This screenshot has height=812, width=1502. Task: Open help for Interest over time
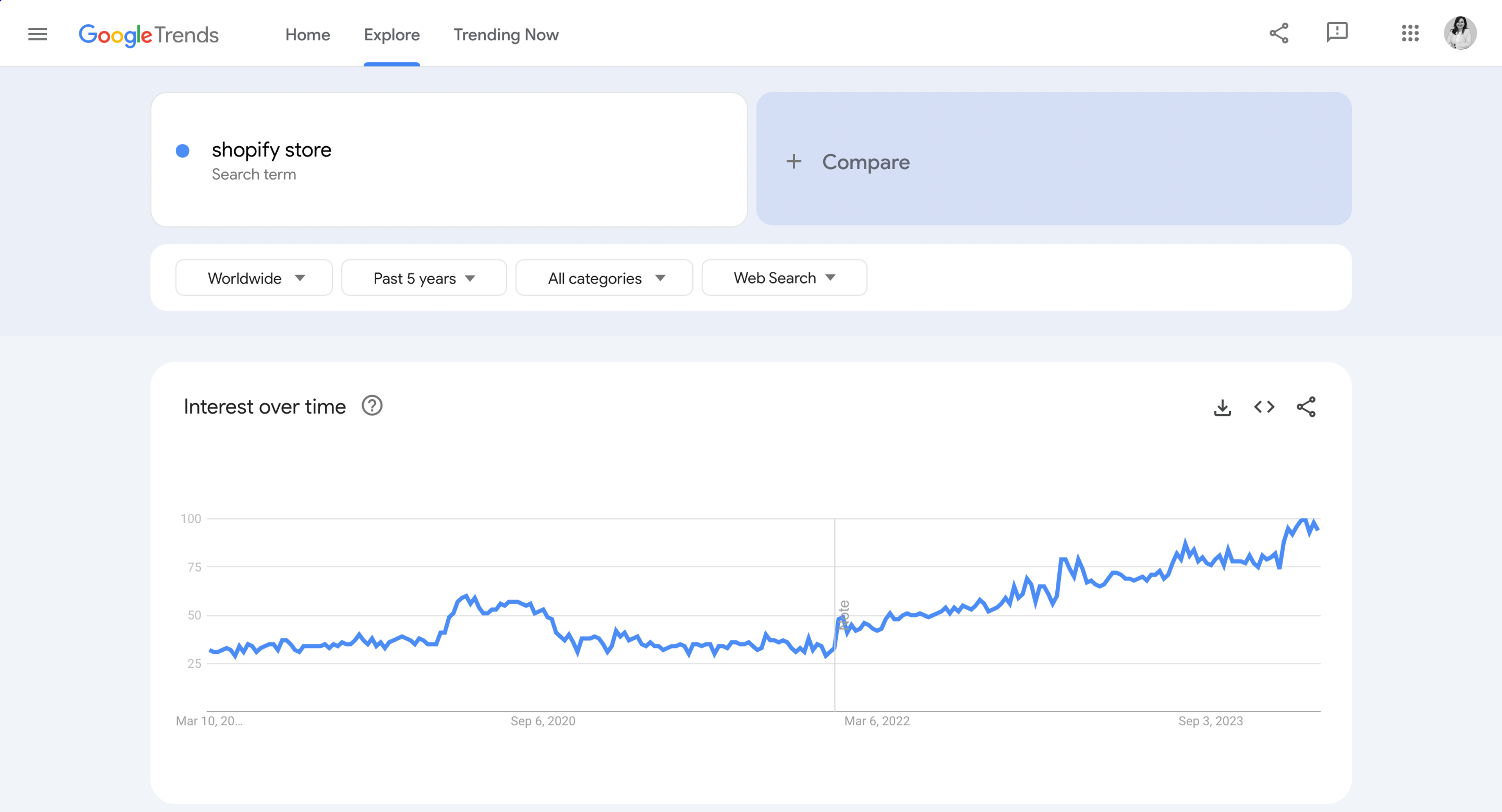click(372, 406)
